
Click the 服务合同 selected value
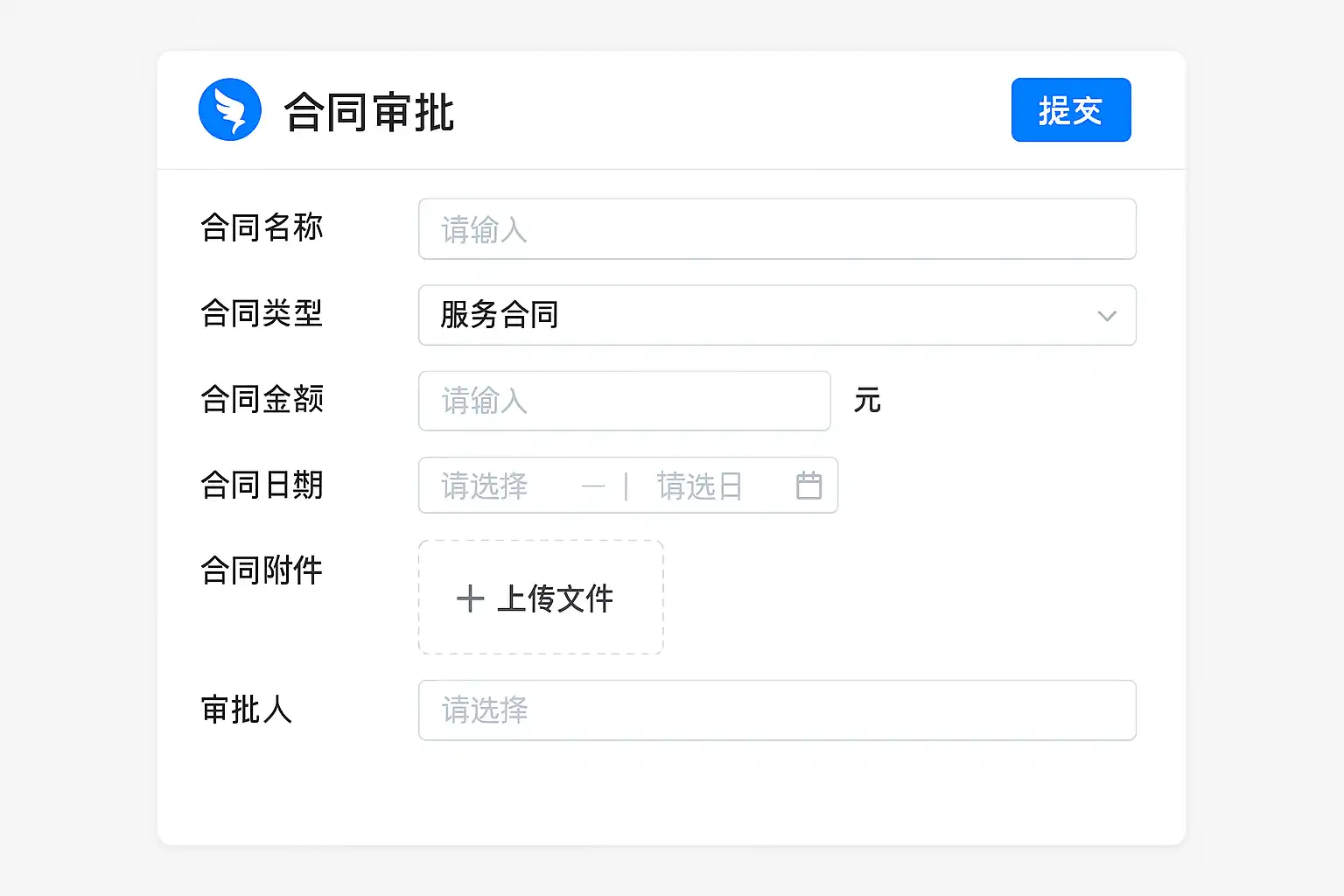[500, 315]
